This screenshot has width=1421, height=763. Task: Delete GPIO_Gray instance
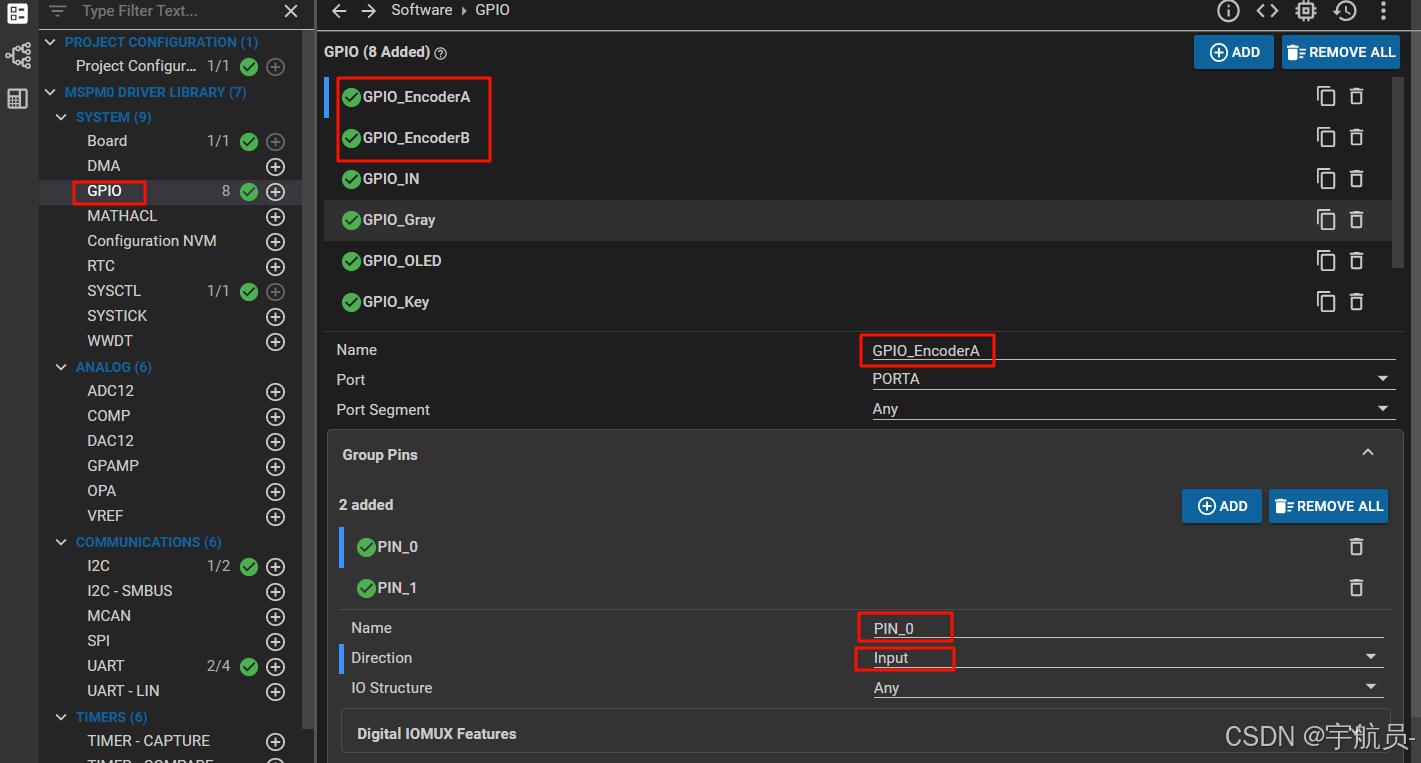1356,220
